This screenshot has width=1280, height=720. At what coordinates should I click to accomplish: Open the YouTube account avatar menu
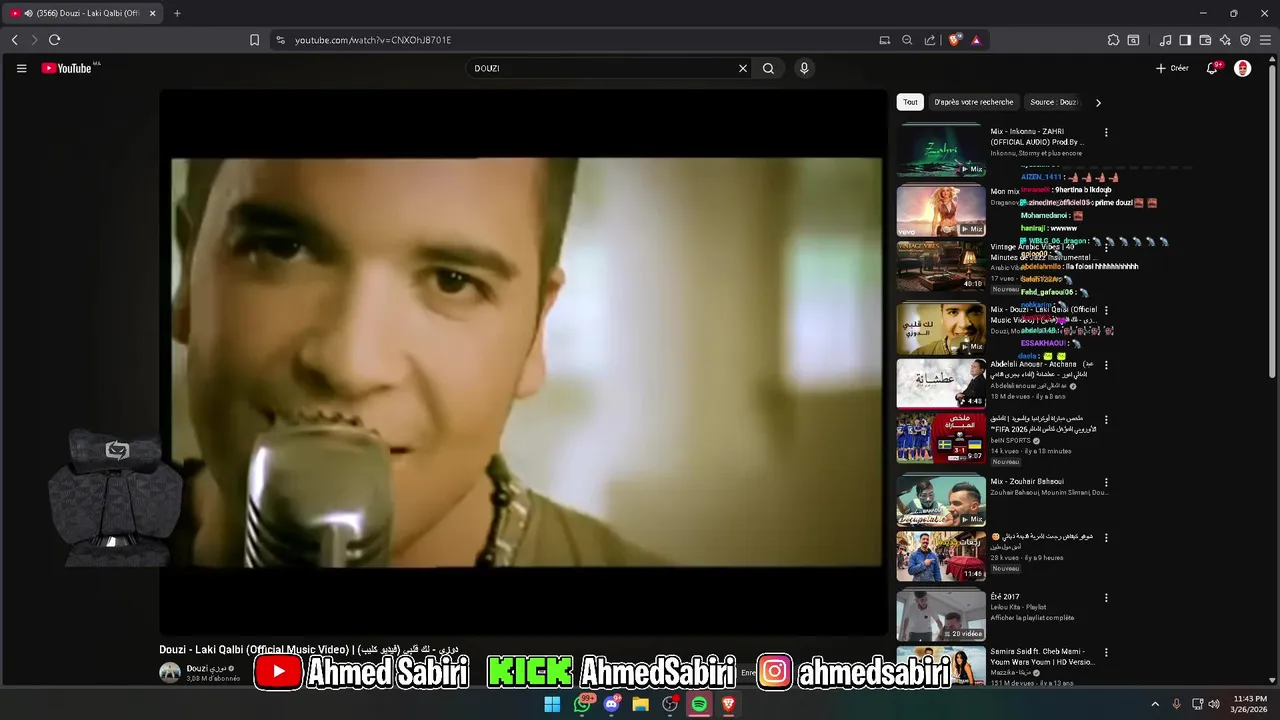1243,68
